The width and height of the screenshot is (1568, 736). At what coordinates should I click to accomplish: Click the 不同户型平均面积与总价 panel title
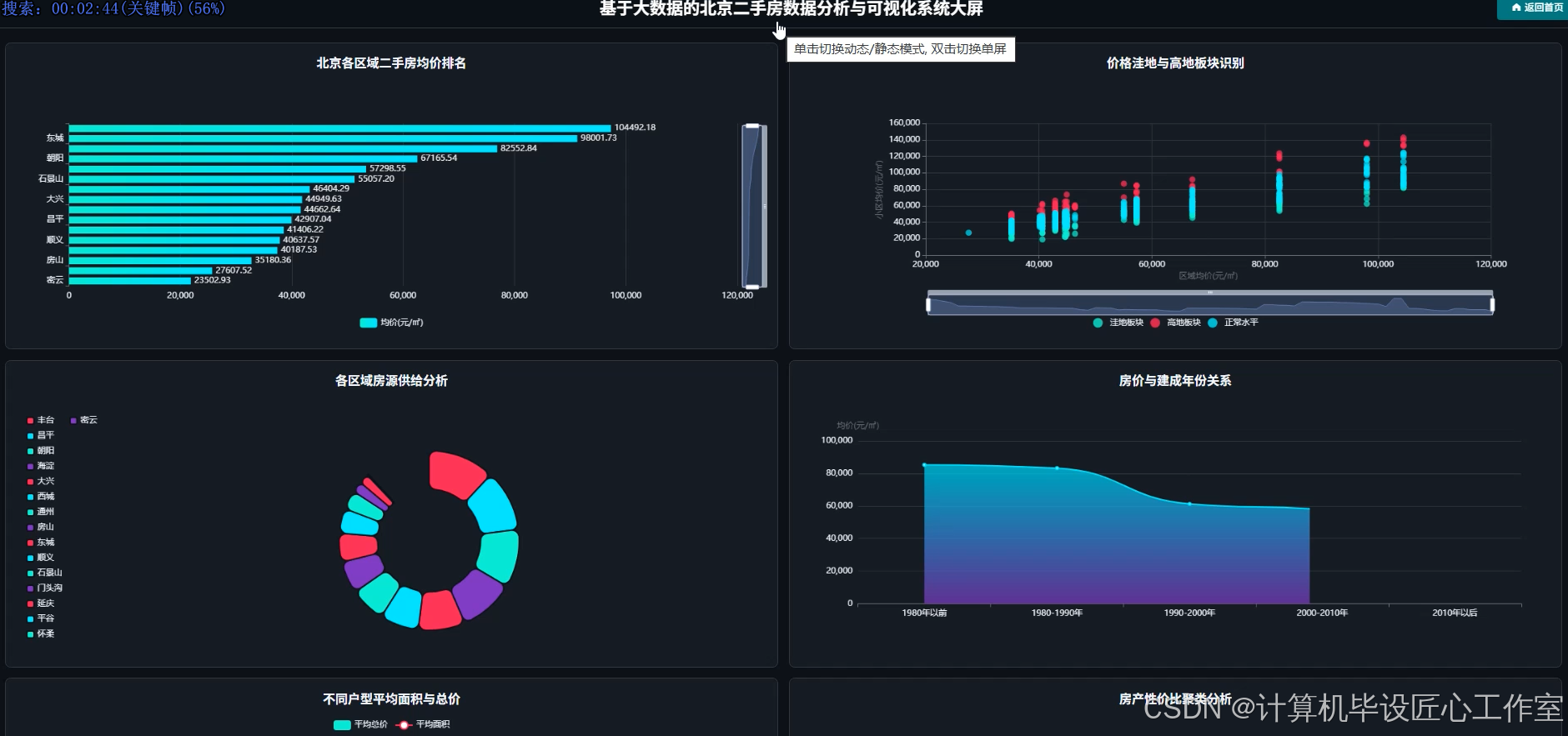(391, 699)
